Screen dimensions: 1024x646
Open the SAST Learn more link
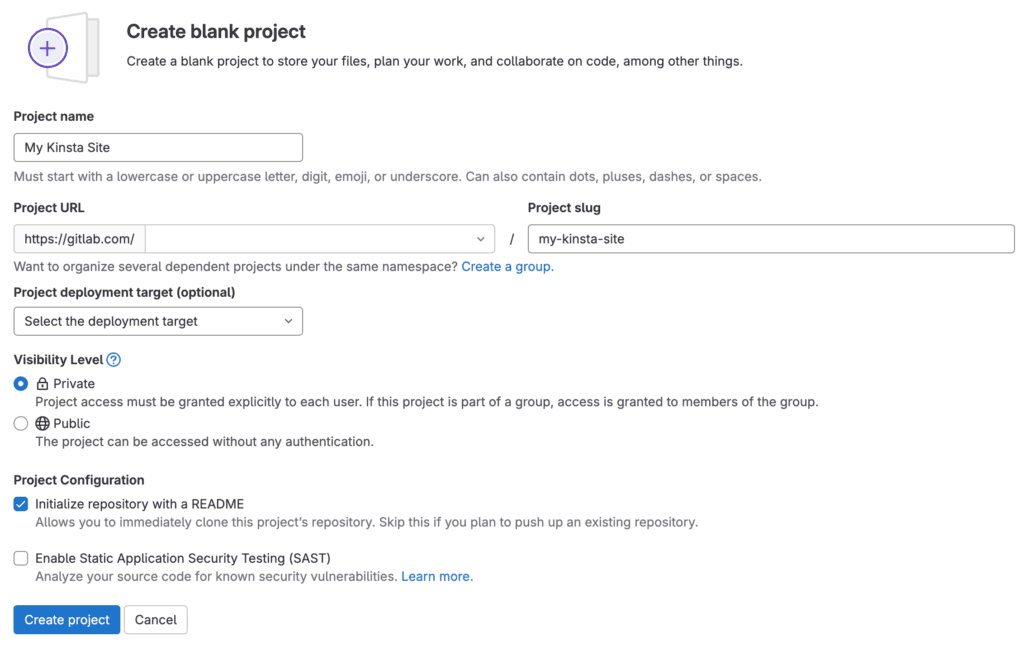click(435, 576)
